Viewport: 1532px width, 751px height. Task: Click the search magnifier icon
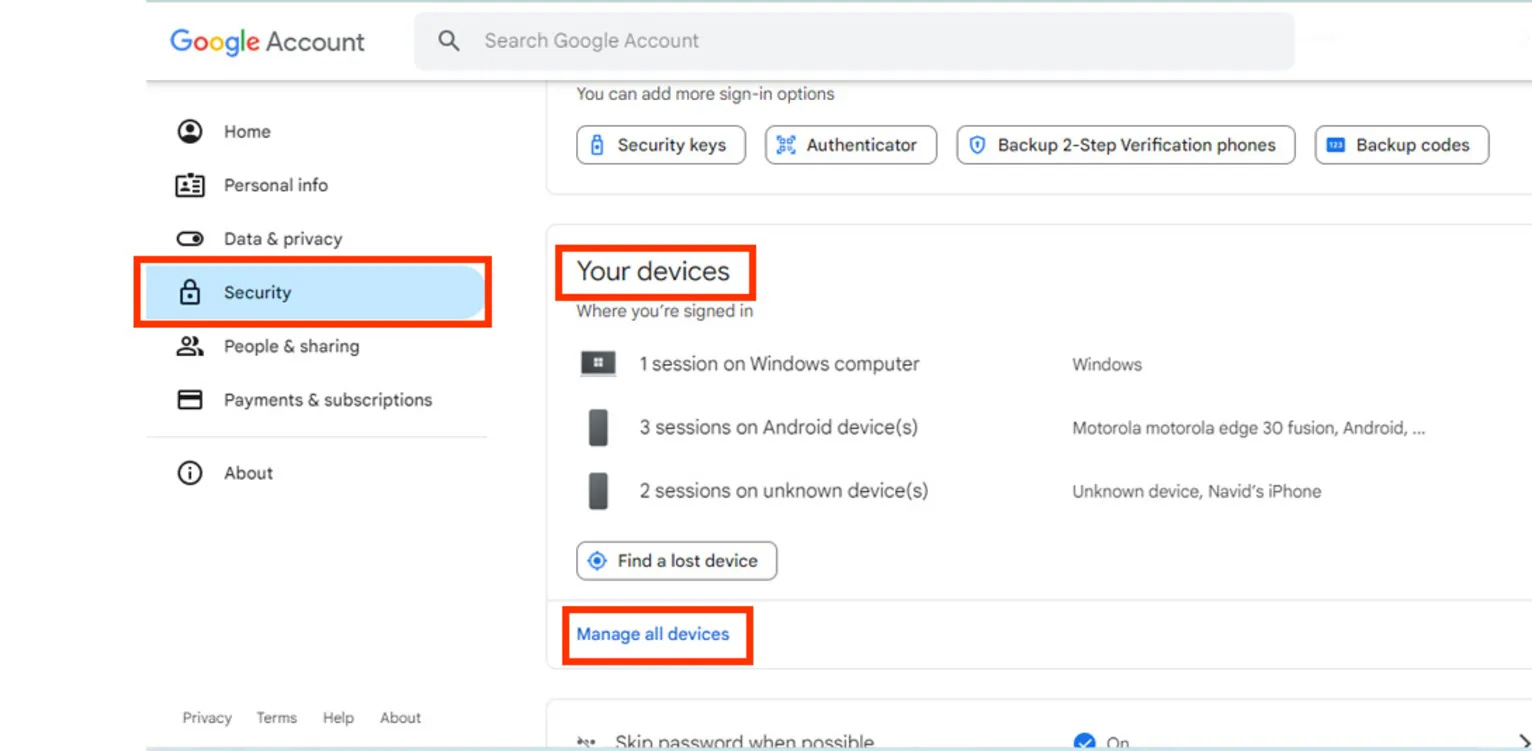pyautogui.click(x=449, y=41)
